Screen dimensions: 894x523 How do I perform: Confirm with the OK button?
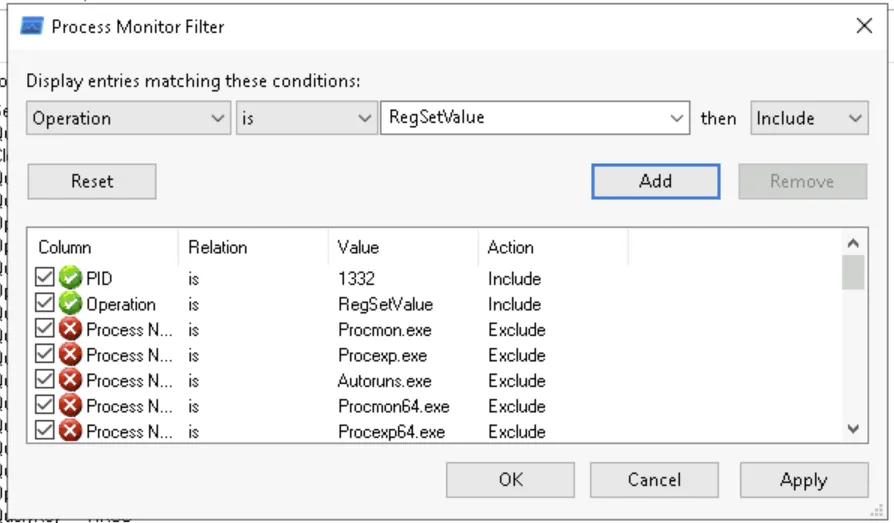point(510,480)
